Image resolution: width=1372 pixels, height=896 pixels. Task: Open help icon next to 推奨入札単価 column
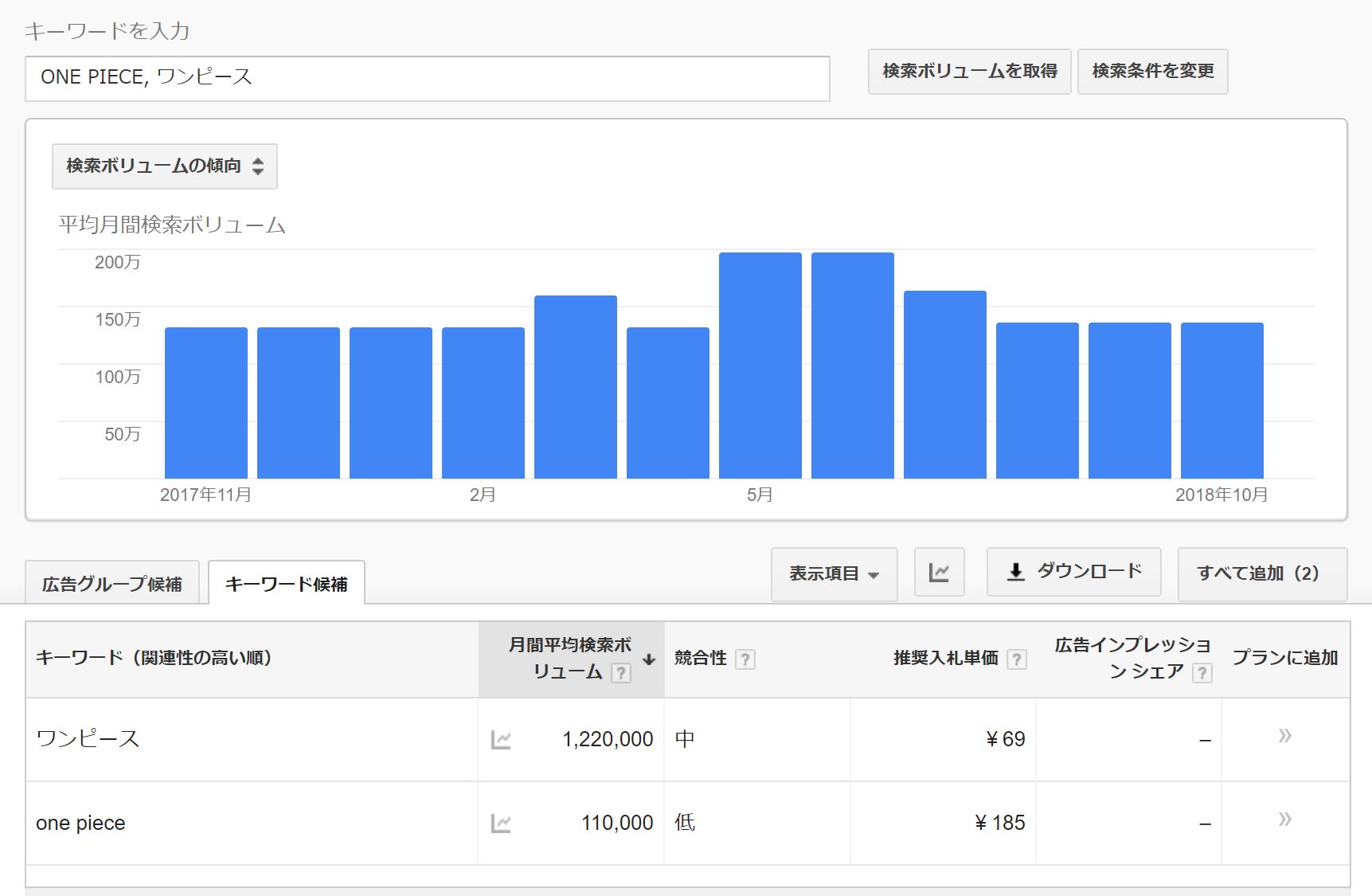tap(1016, 659)
